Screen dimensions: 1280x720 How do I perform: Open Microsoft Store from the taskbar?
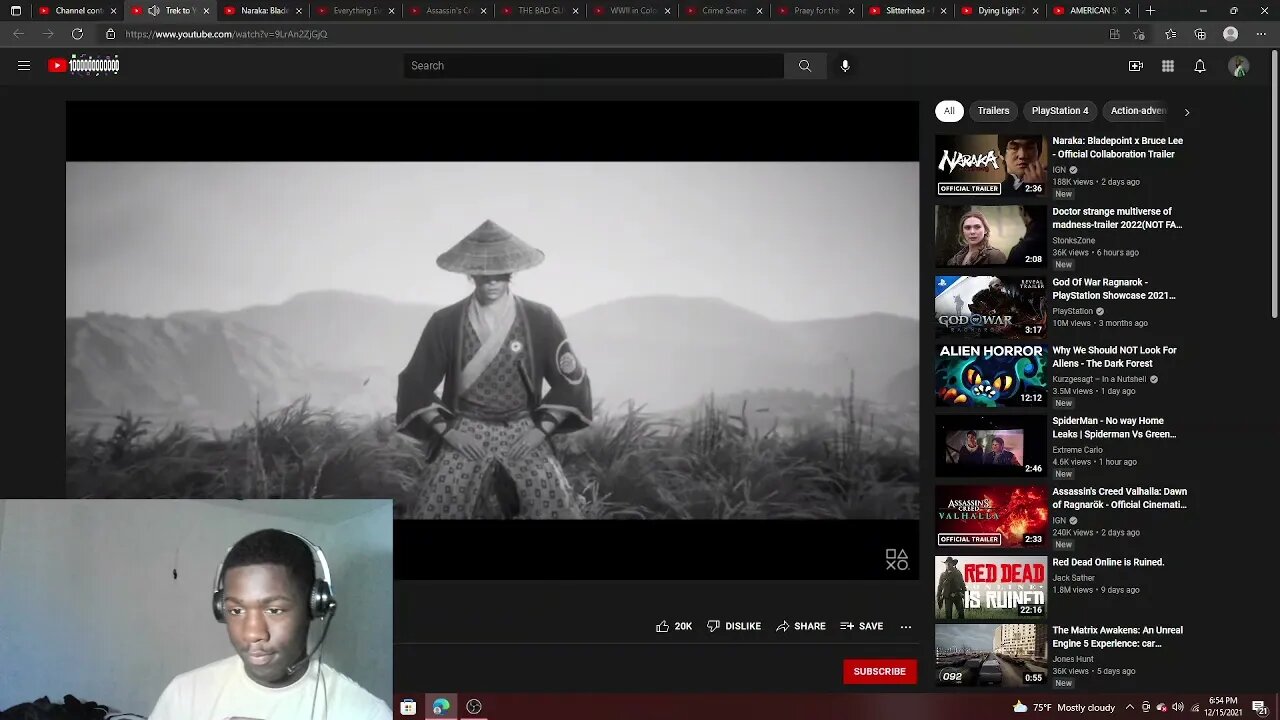coord(408,707)
